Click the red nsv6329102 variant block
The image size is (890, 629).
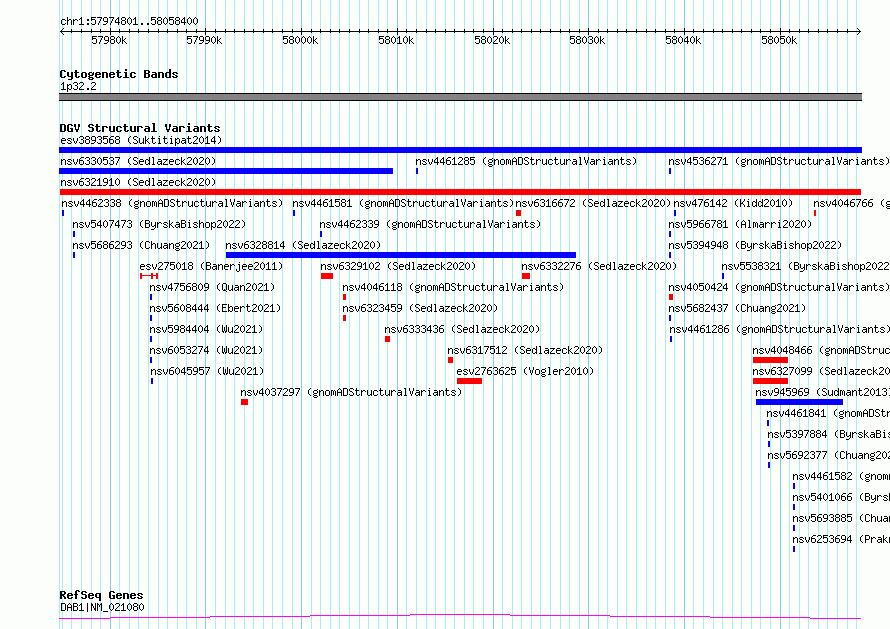coord(326,276)
